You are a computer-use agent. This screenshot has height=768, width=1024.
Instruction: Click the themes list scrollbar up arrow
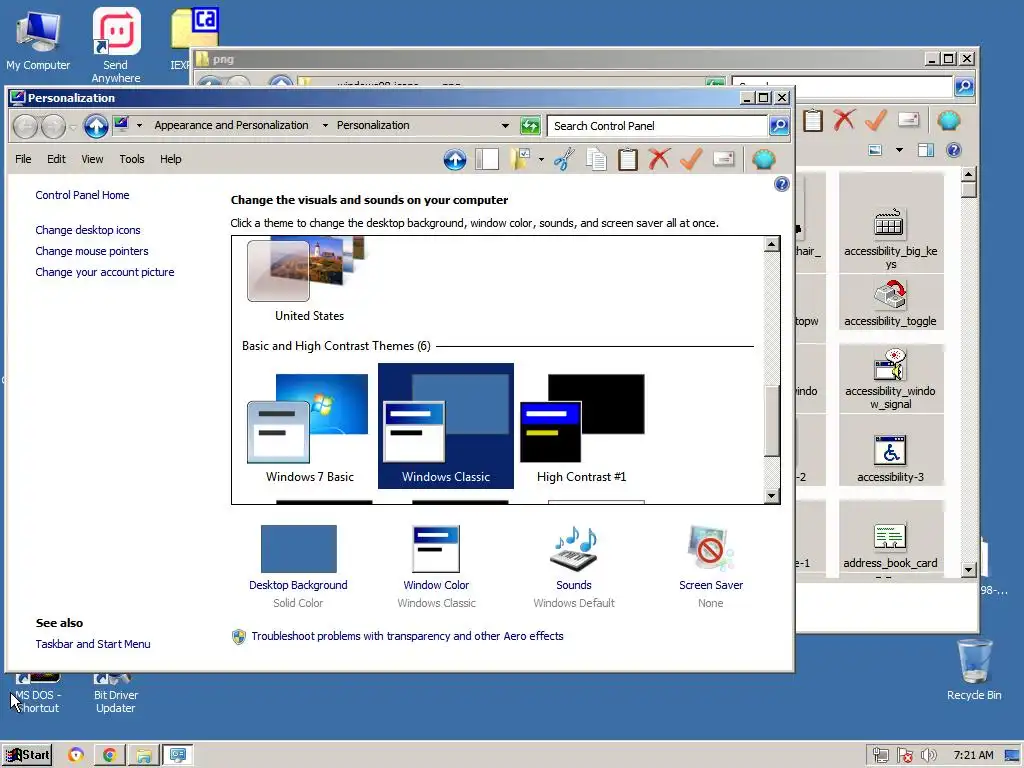click(x=771, y=244)
